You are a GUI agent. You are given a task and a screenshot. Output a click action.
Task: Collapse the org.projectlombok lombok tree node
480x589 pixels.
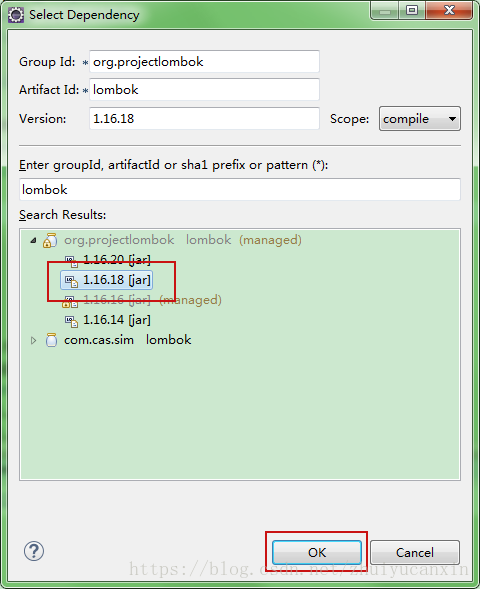33,240
